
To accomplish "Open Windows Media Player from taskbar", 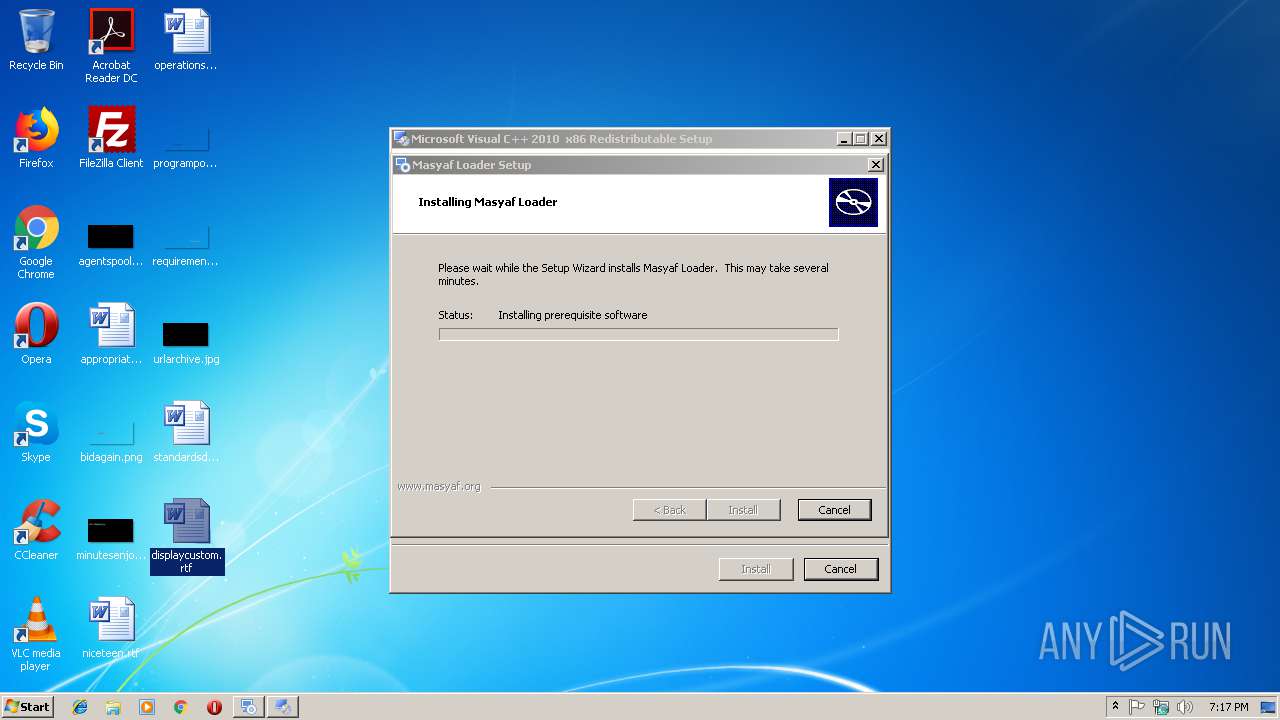I will click(147, 707).
